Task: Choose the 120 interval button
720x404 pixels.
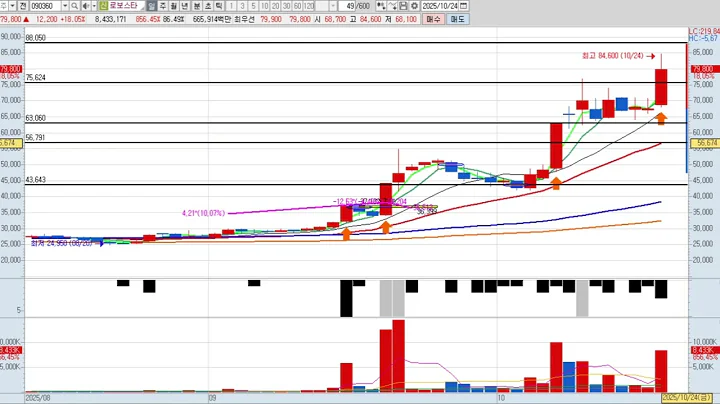Action: coord(309,6)
